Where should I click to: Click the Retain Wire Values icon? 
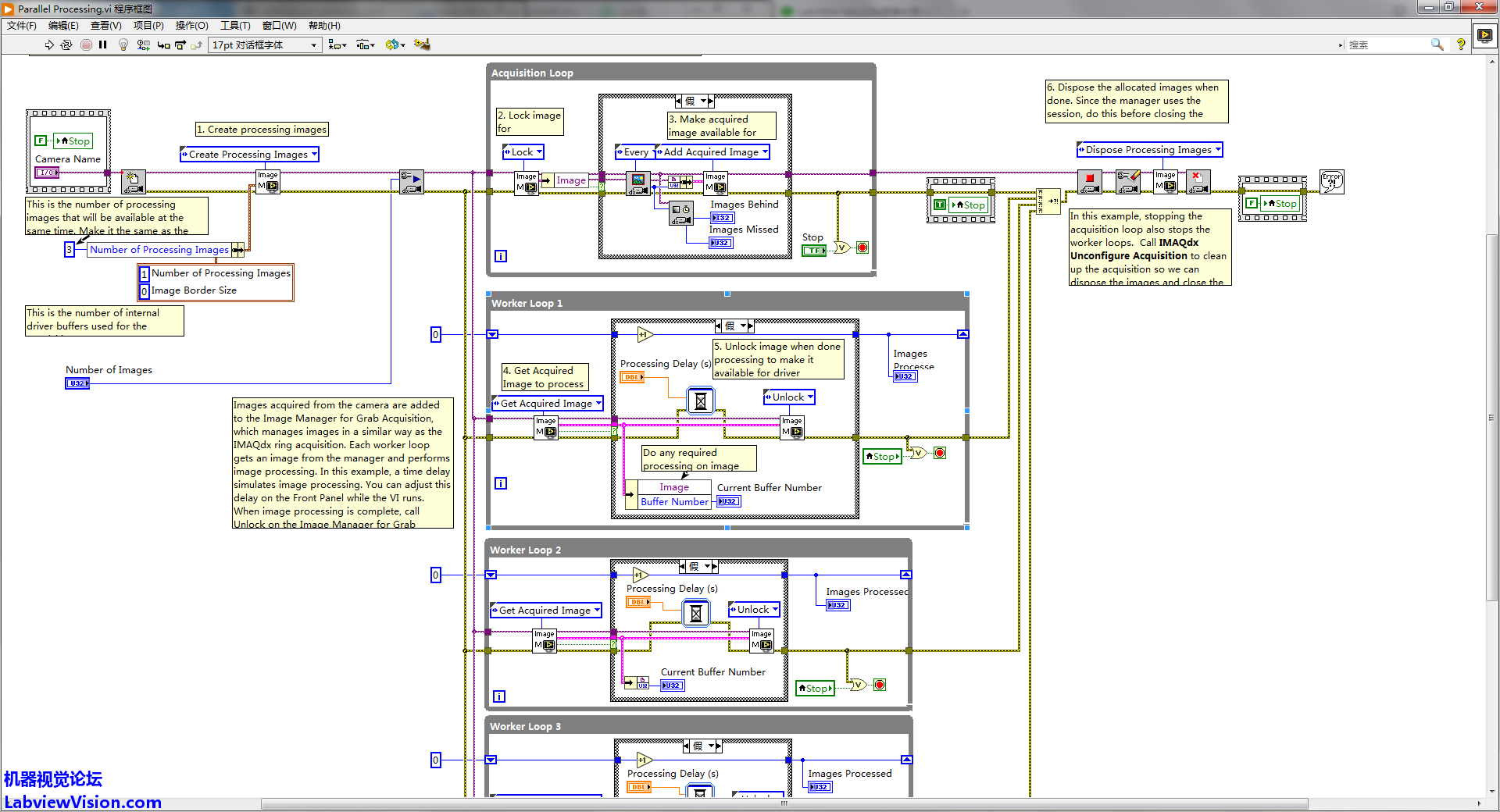(x=143, y=45)
